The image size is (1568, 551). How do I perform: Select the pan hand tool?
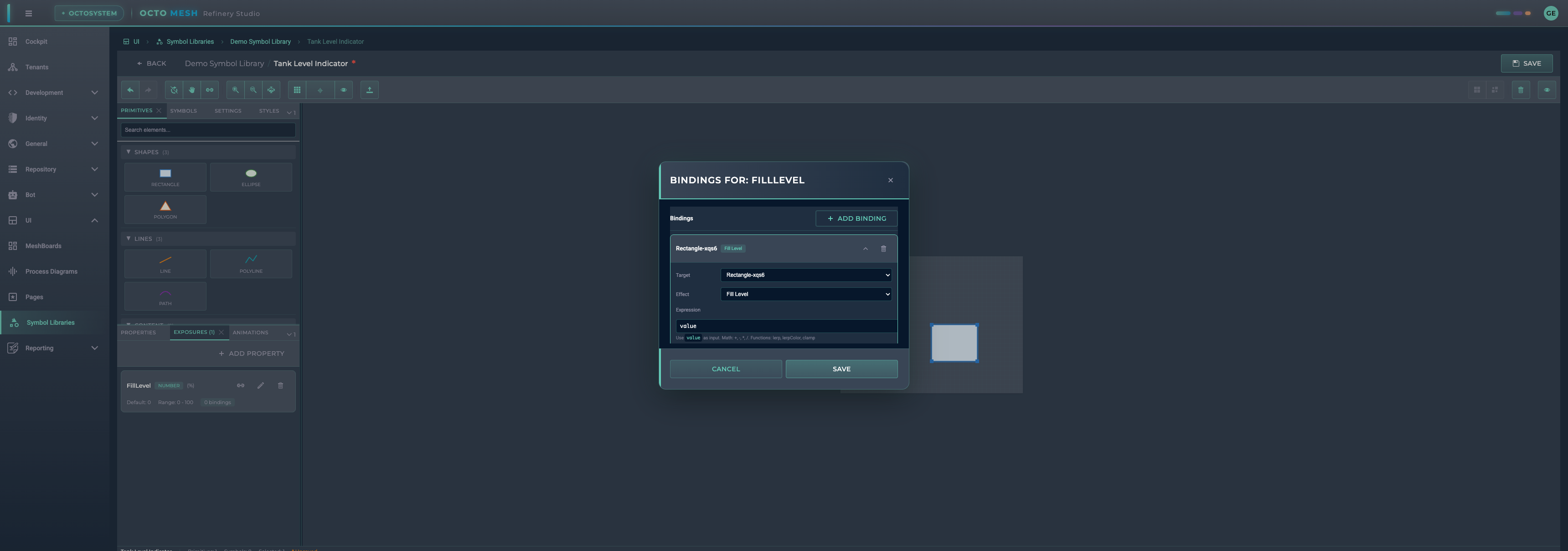pyautogui.click(x=192, y=90)
